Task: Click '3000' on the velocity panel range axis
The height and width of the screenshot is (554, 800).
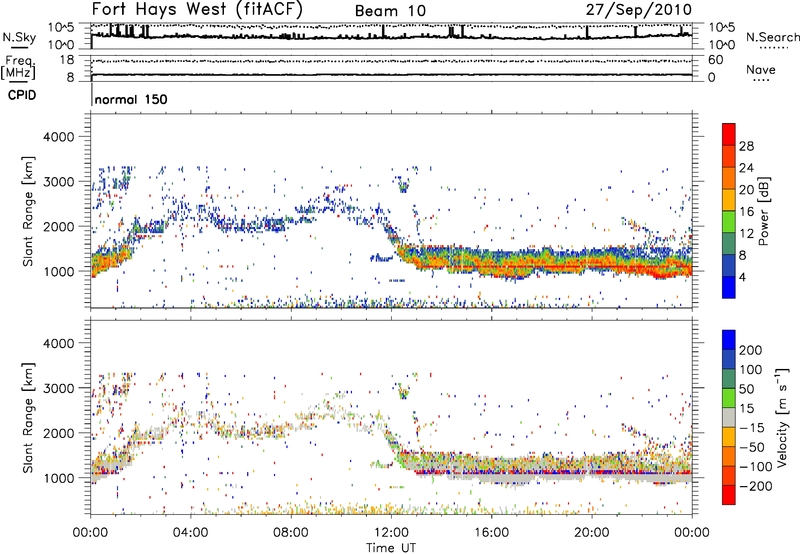Action: tap(58, 388)
